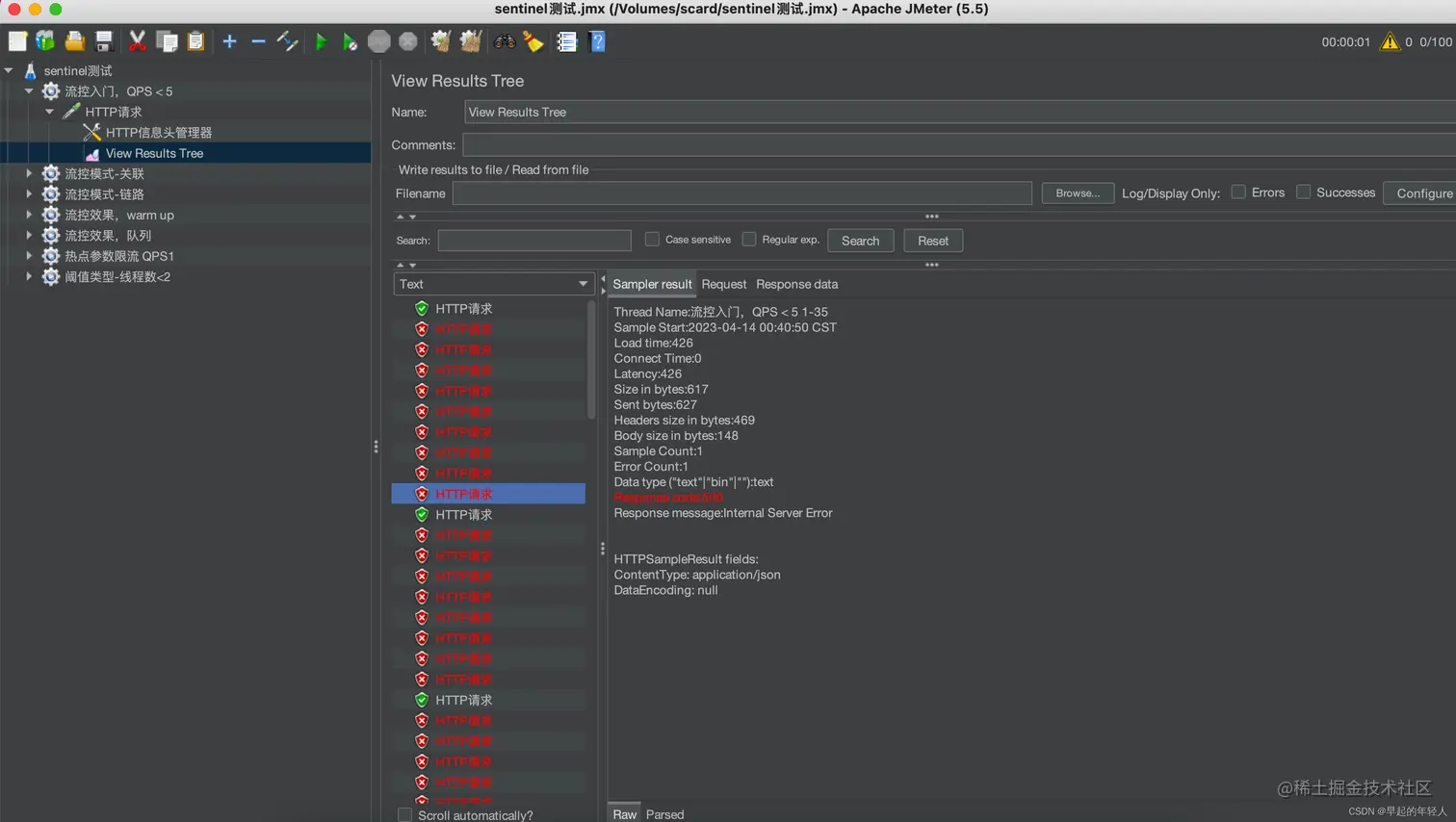Focus the Comments input field
1456x822 pixels.
pos(959,145)
